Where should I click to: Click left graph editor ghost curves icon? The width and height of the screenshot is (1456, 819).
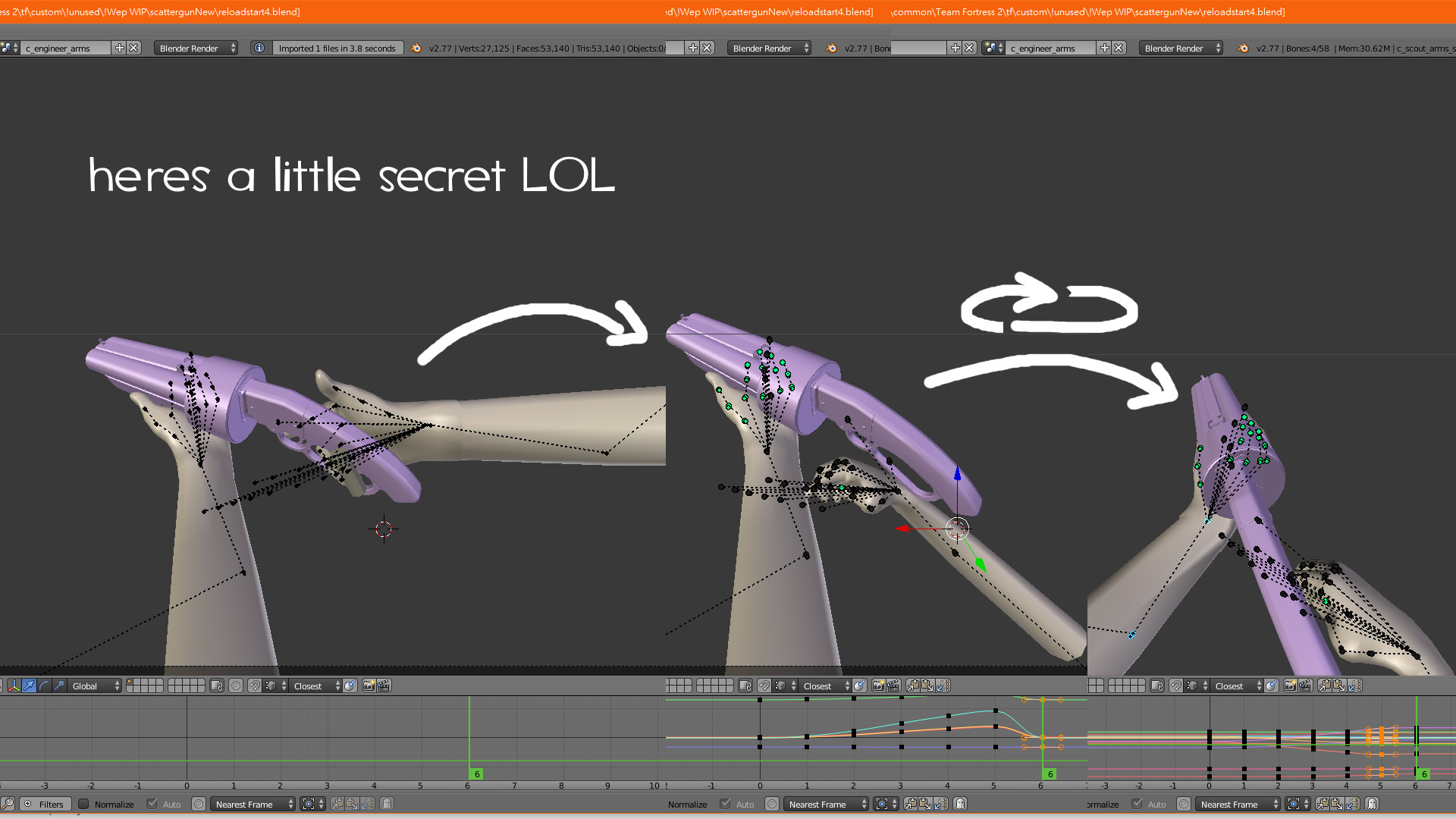(x=387, y=804)
